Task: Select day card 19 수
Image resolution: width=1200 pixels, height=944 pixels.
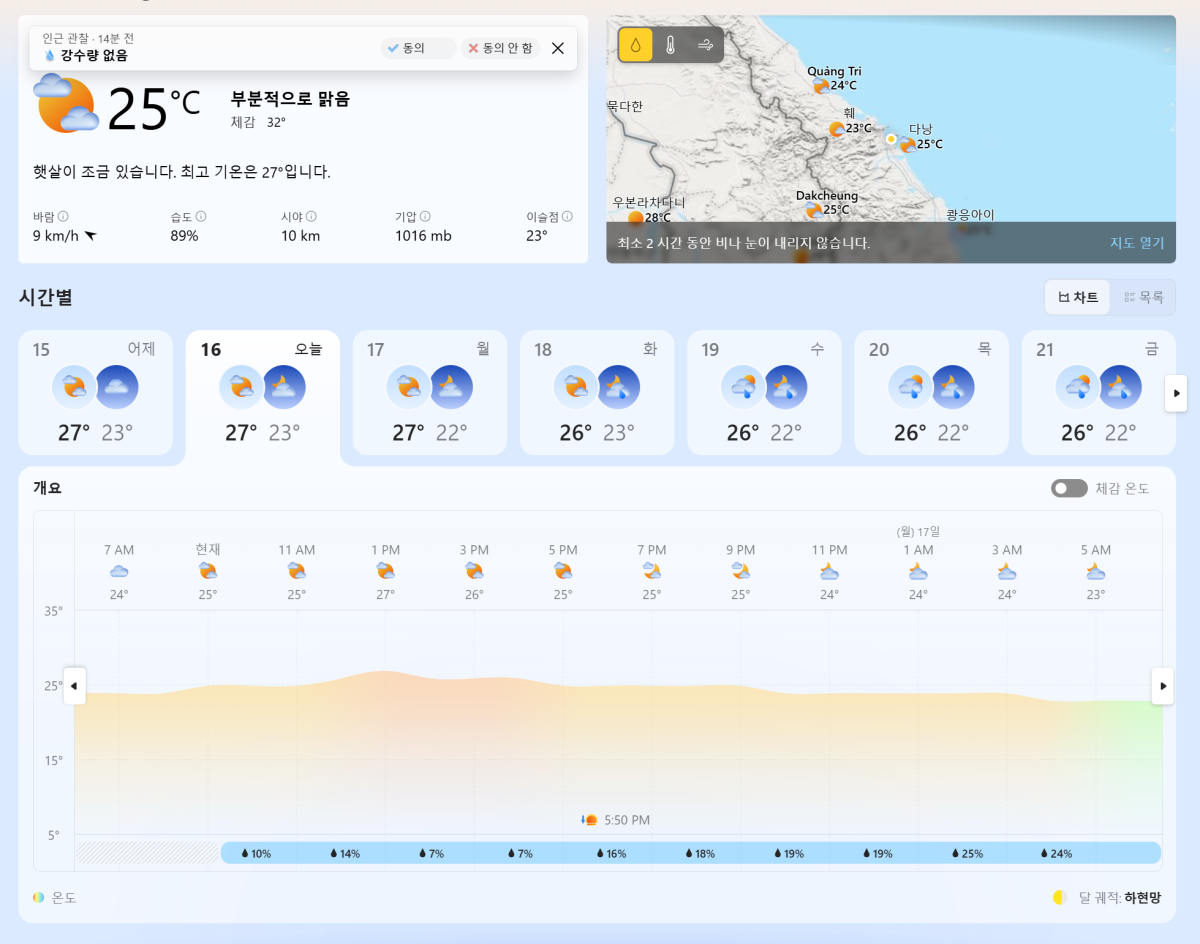Action: click(x=764, y=392)
